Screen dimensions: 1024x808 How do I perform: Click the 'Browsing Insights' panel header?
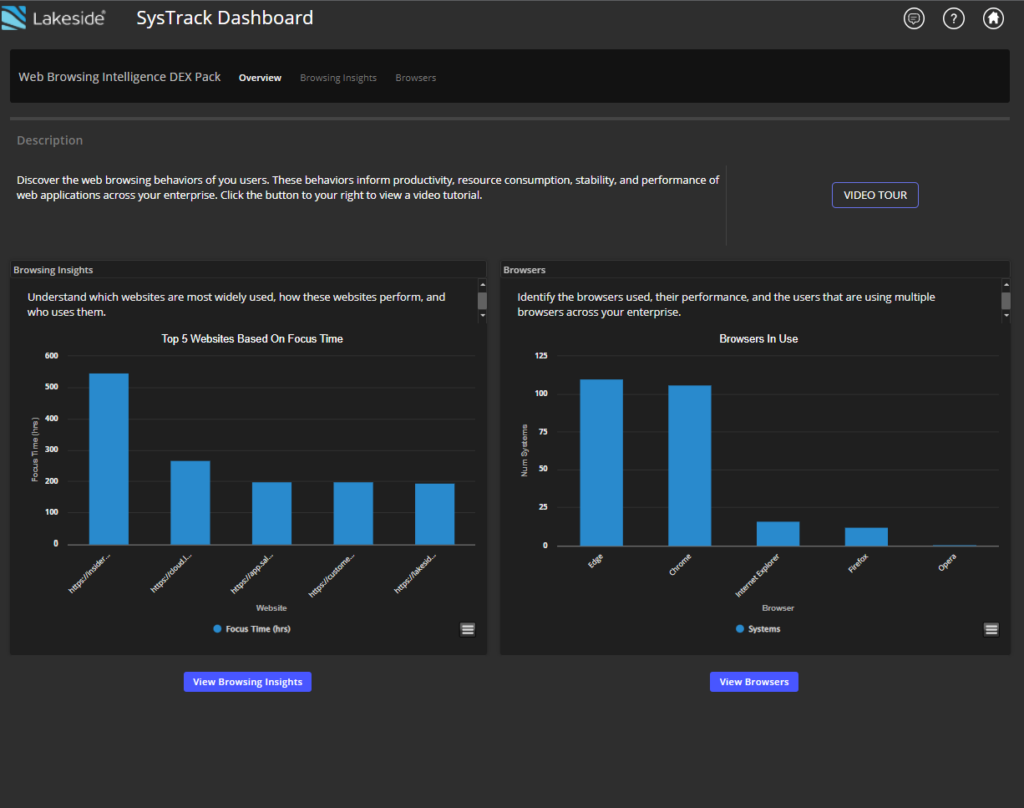pos(53,270)
